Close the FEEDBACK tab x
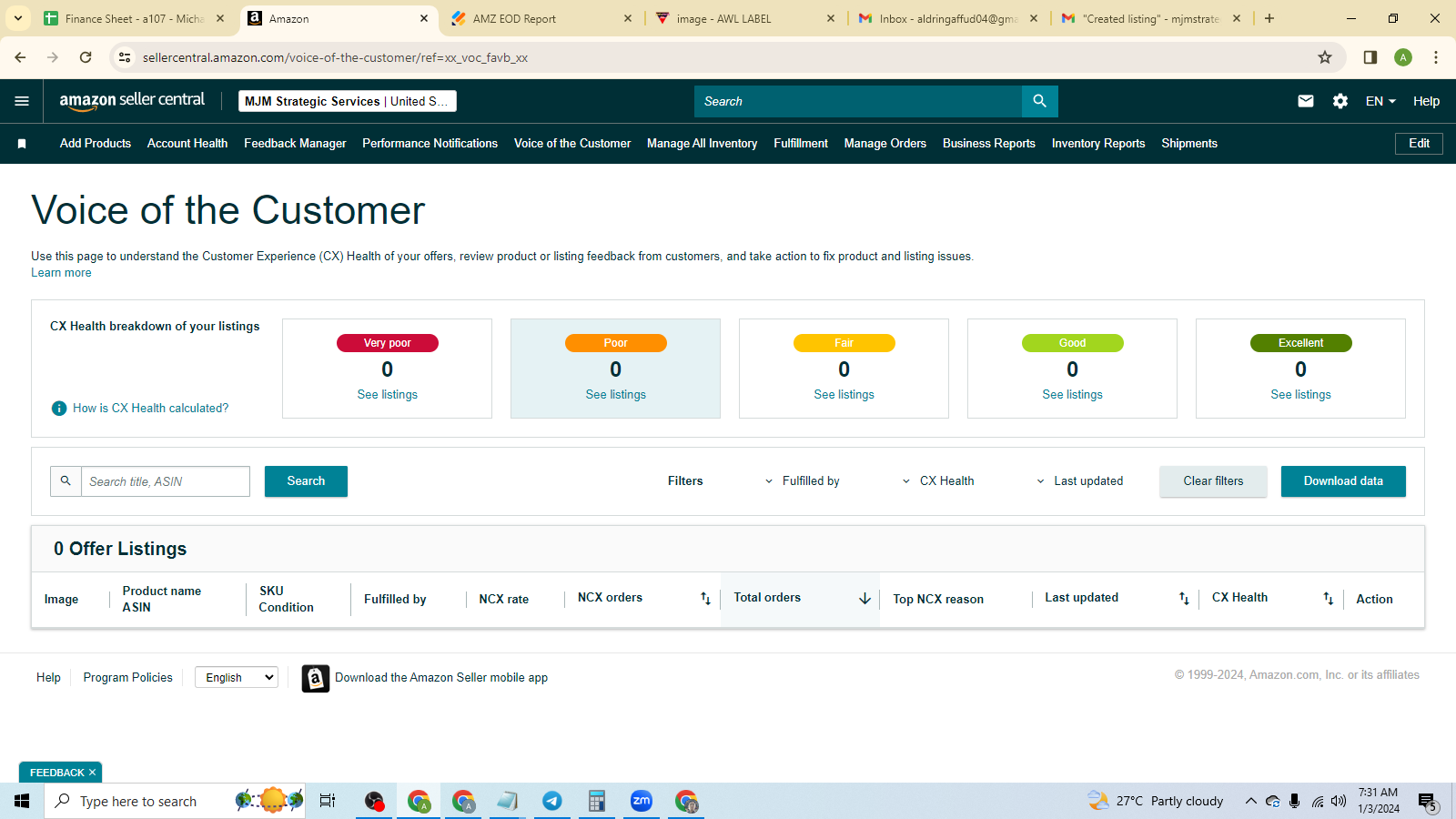1456x819 pixels. [x=92, y=773]
